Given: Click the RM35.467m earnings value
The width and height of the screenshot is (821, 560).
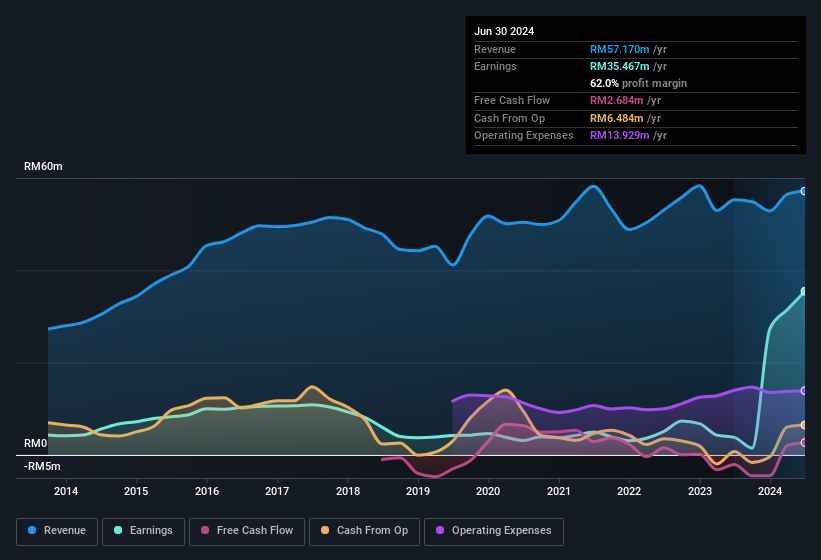Looking at the screenshot, I should point(619,66).
